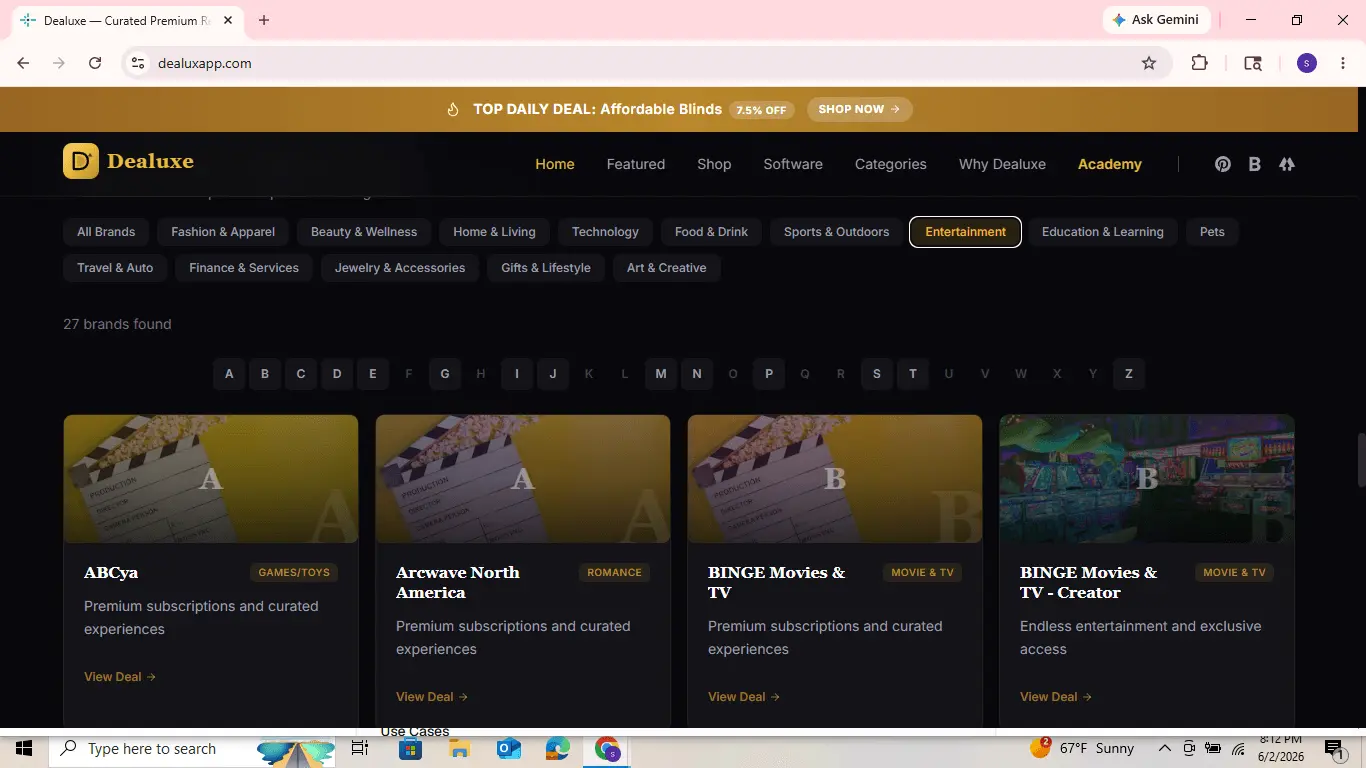Open the Featured nav item
The image size is (1366, 768).
[x=636, y=164]
